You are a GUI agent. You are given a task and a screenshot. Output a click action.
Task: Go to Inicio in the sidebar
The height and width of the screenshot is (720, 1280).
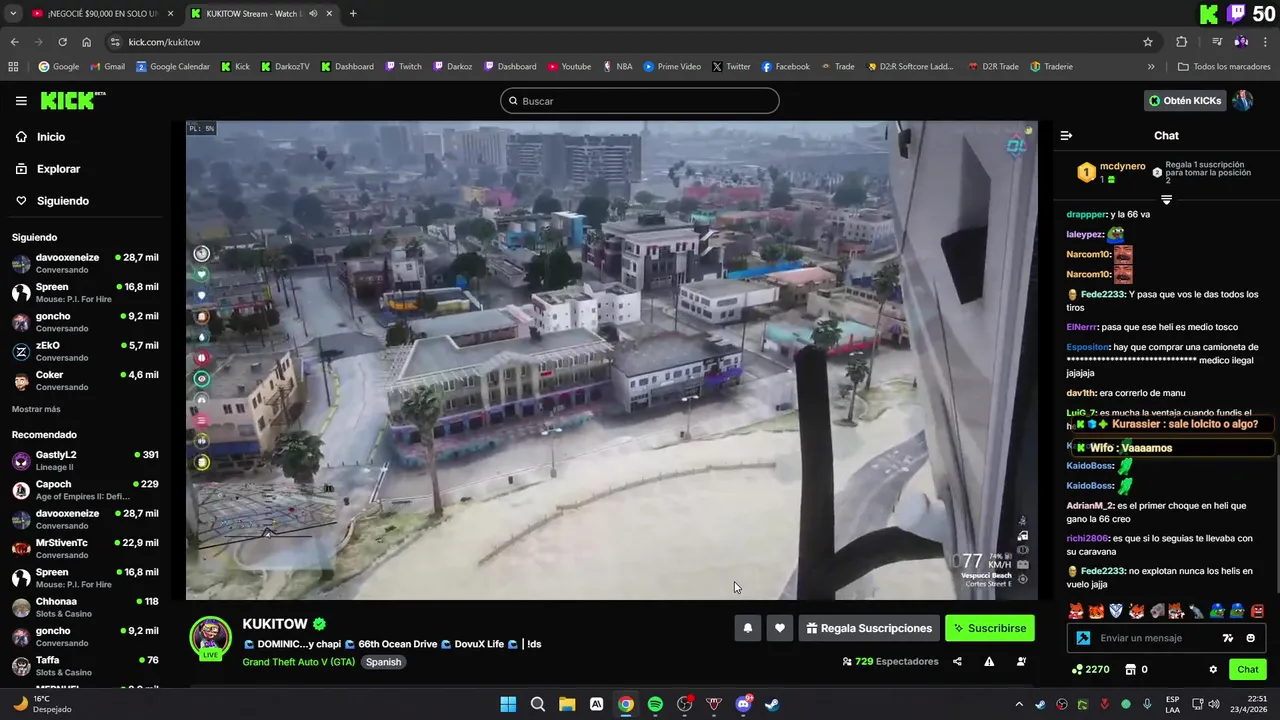coord(50,137)
